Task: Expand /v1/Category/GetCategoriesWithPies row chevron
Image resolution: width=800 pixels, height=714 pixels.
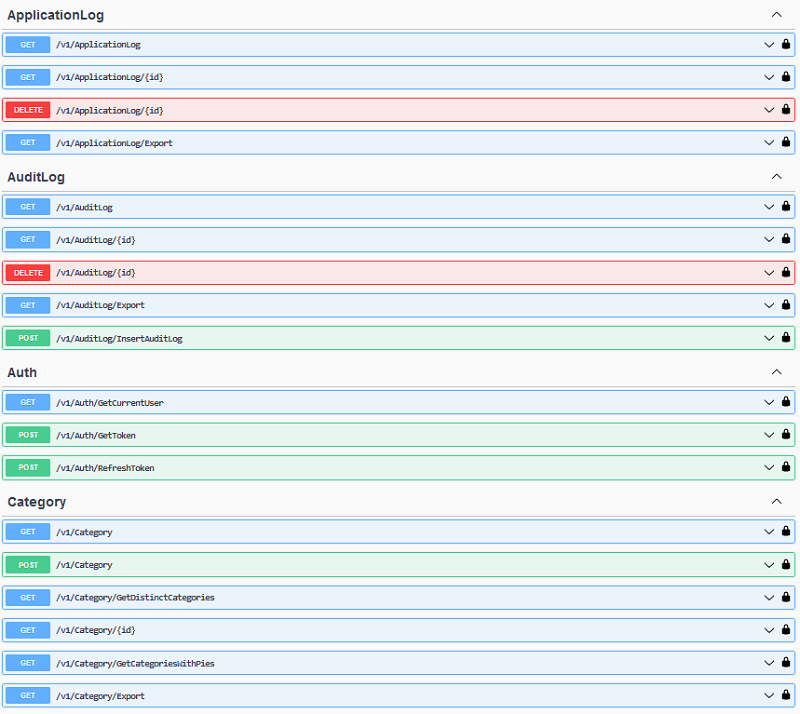Action: click(769, 662)
